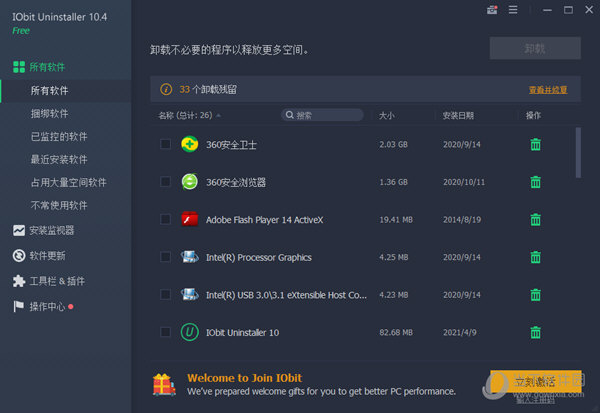
Task: Click trash icon for Adobe Flash Player 14 ActiveX
Action: tap(535, 220)
